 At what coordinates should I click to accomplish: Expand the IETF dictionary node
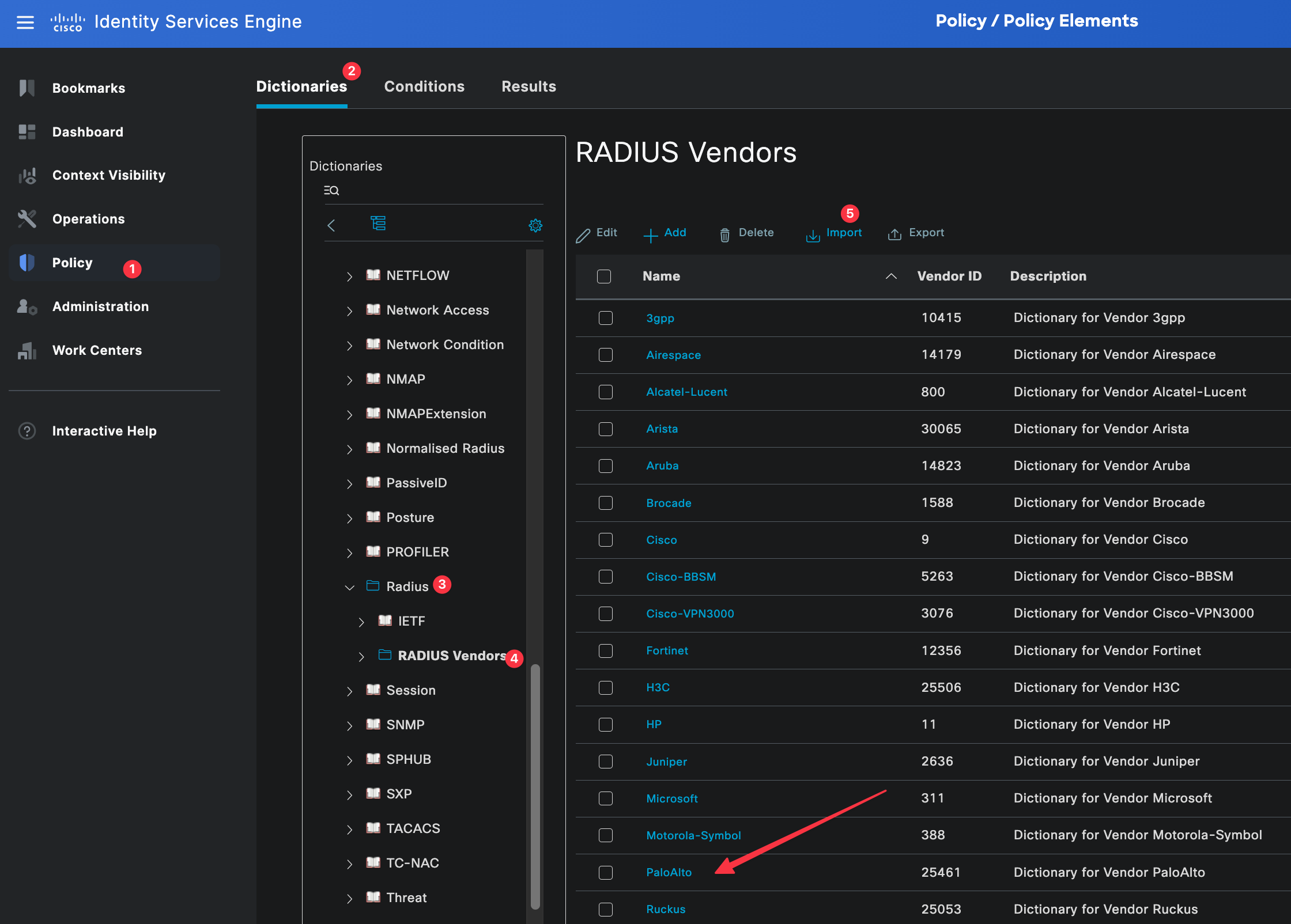click(361, 622)
